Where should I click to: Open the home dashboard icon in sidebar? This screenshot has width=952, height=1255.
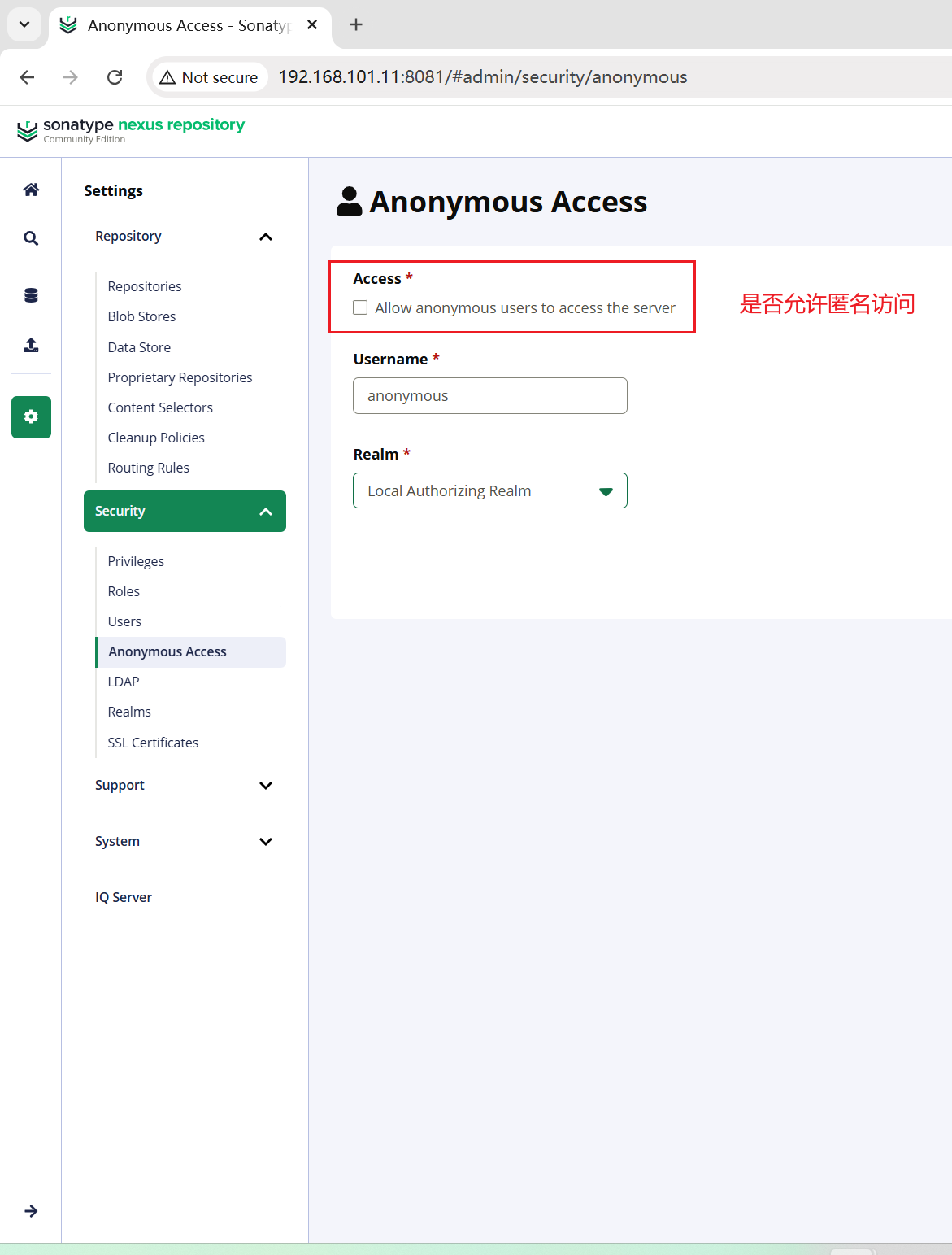point(31,190)
